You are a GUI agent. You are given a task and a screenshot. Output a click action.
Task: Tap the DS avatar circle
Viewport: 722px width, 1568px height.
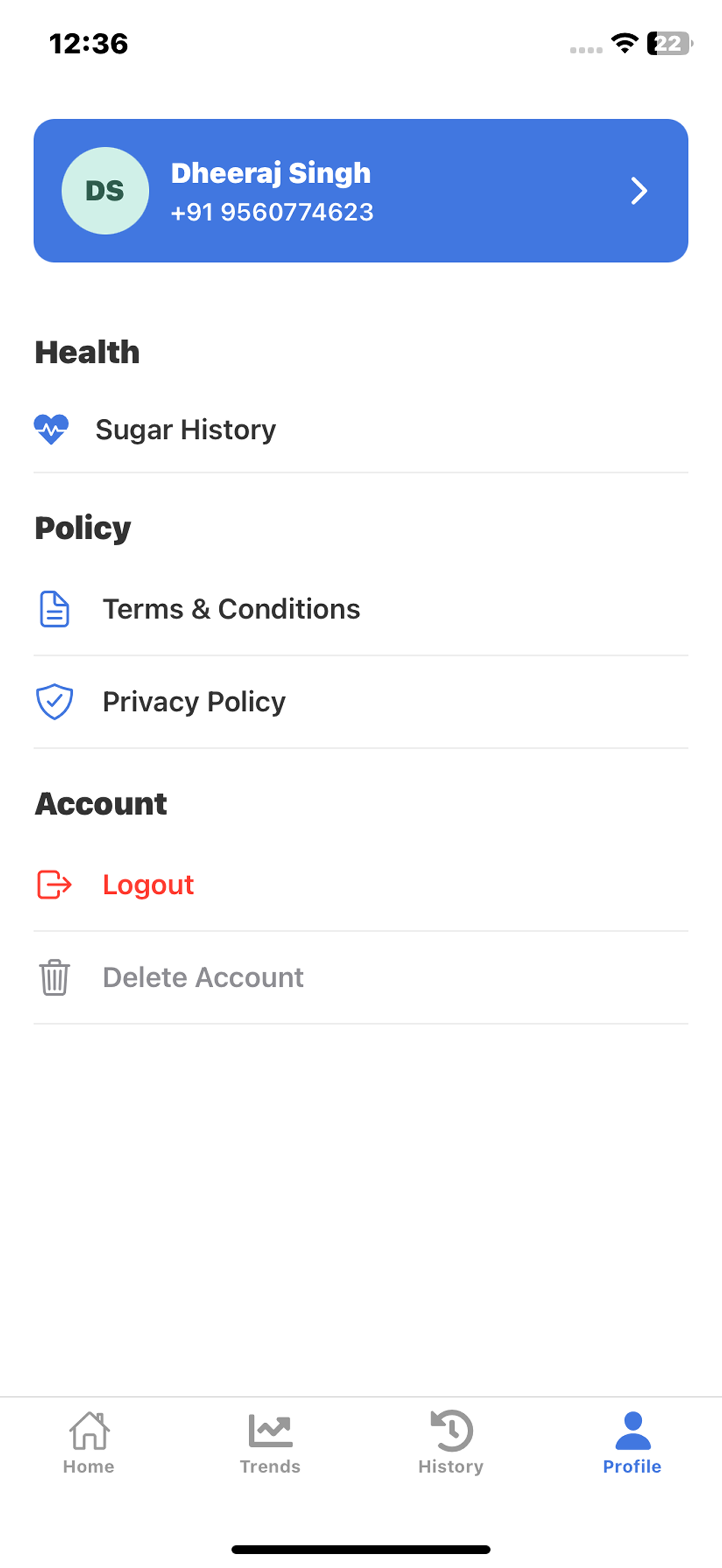coord(106,190)
